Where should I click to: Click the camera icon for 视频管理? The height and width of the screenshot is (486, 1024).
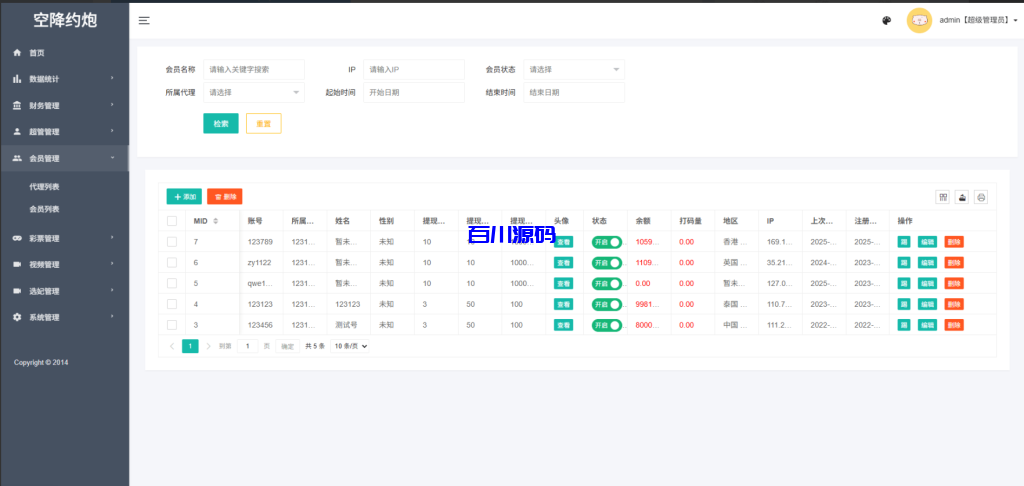tap(18, 265)
